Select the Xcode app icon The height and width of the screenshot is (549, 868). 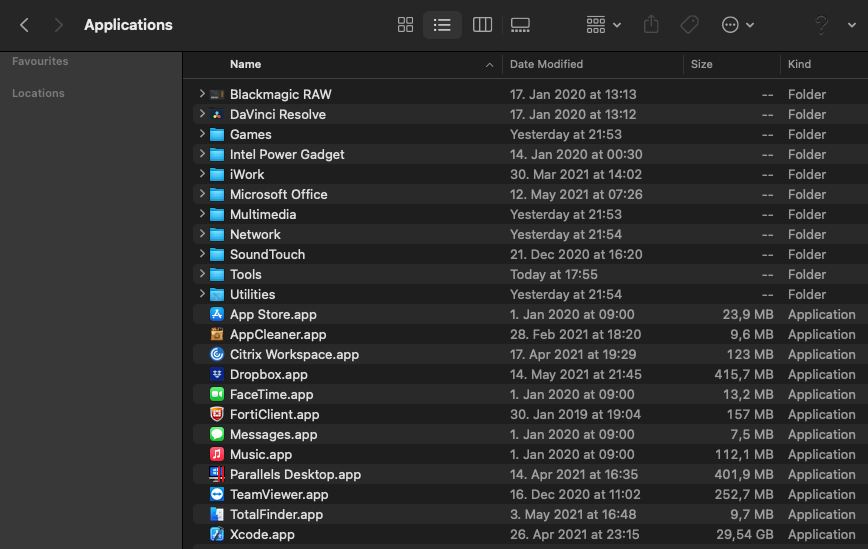click(x=217, y=534)
